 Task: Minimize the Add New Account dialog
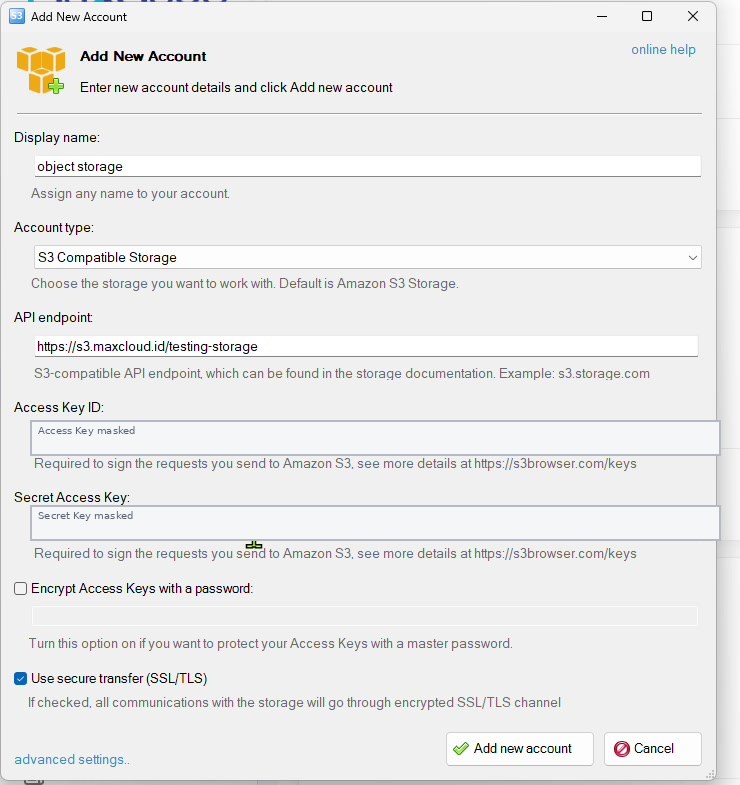pyautogui.click(x=602, y=17)
